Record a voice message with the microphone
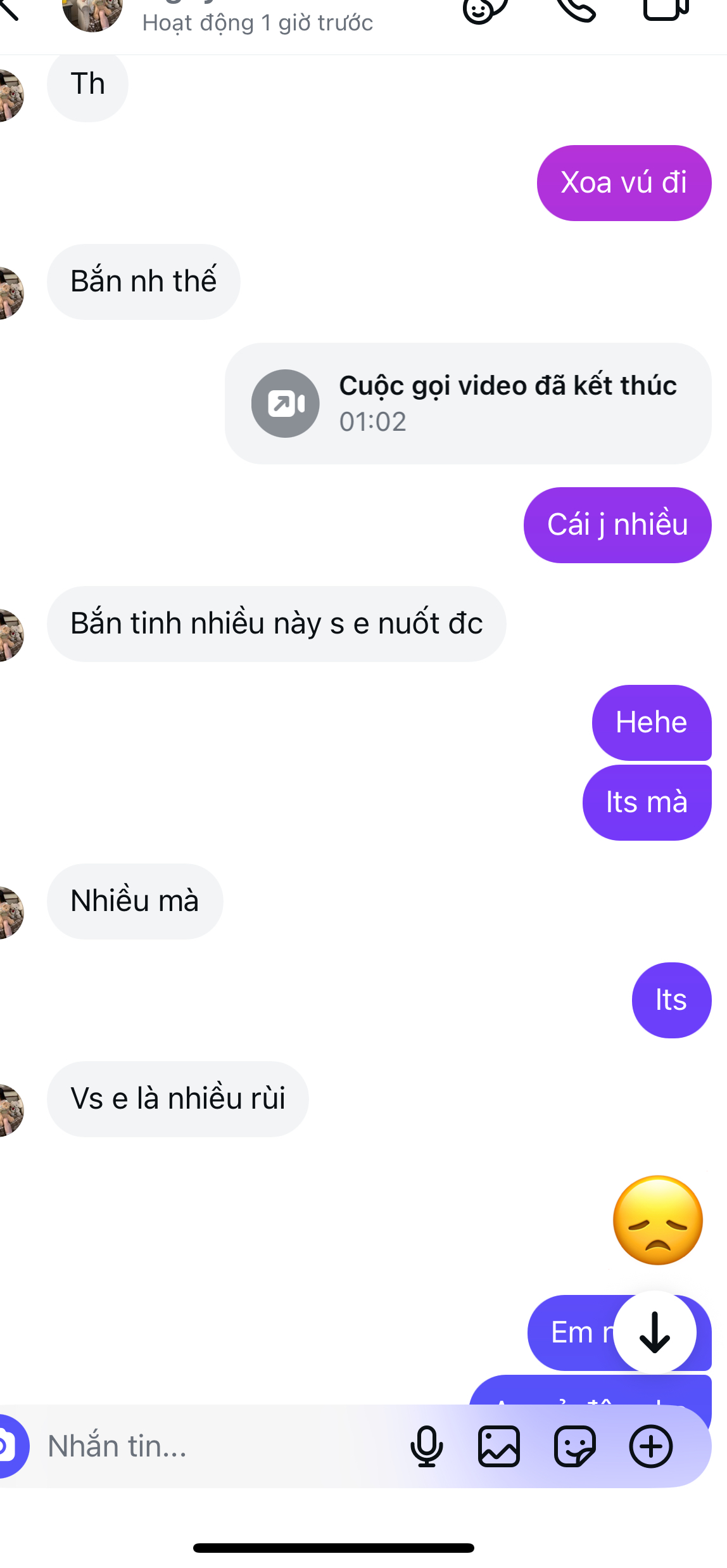The height and width of the screenshot is (1568, 727). tap(426, 1446)
